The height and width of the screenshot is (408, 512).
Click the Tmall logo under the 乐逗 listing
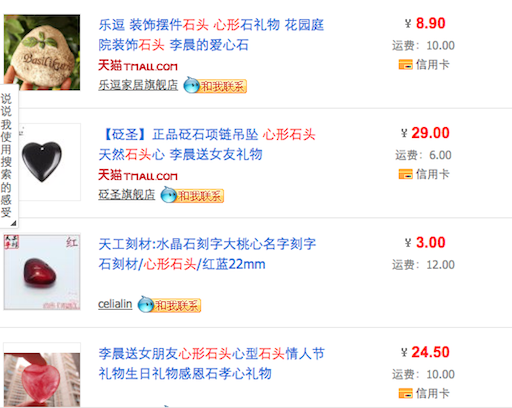(138, 66)
